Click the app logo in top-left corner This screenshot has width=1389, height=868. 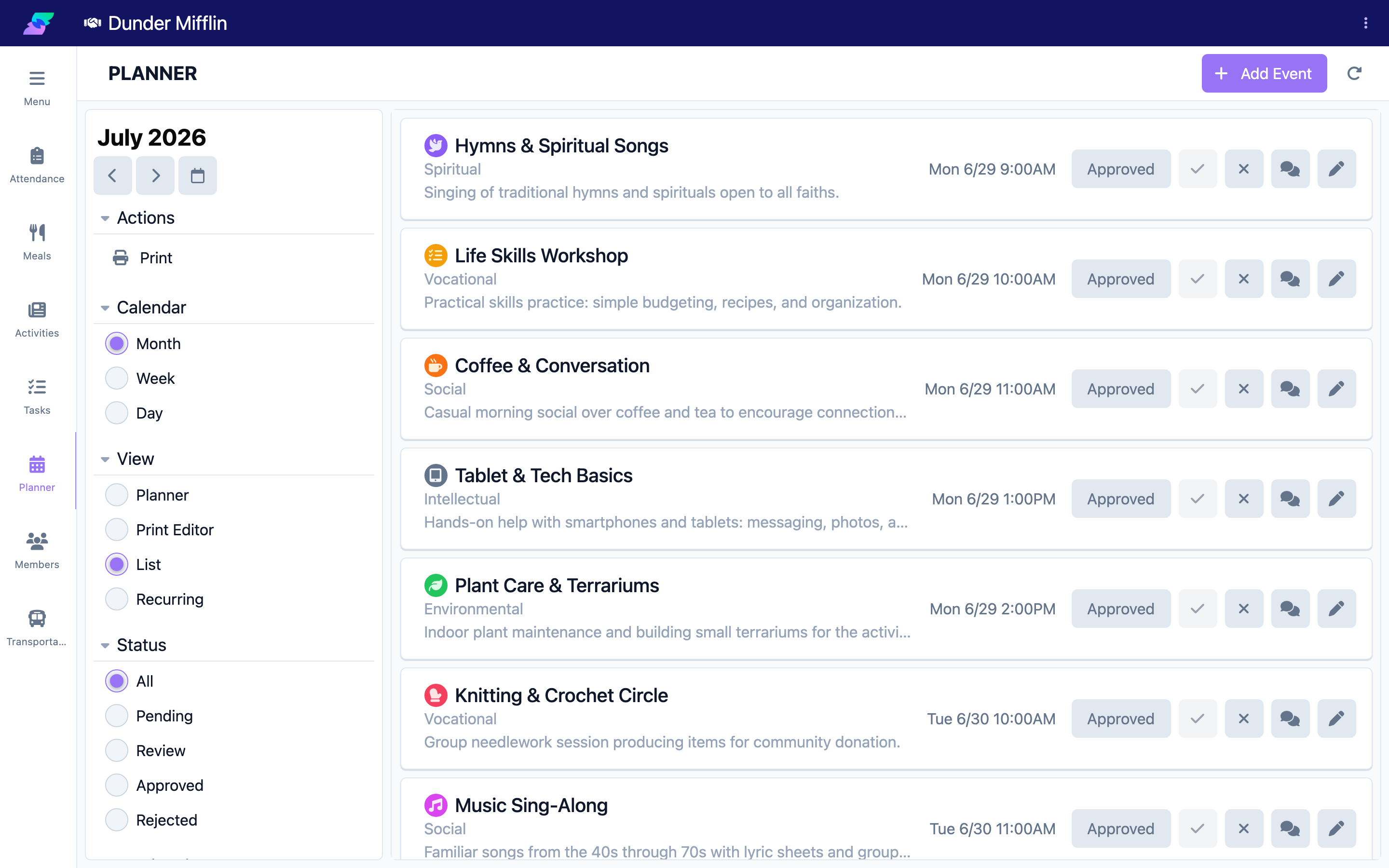tap(38, 23)
